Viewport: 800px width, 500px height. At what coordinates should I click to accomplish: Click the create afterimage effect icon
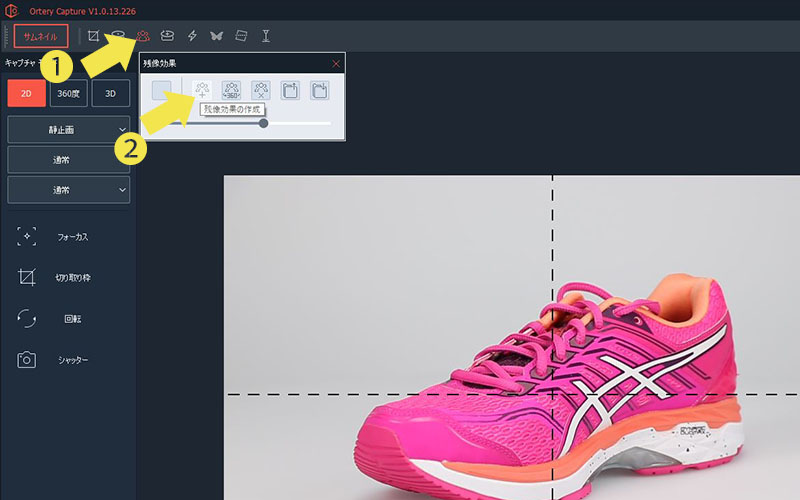tap(202, 91)
